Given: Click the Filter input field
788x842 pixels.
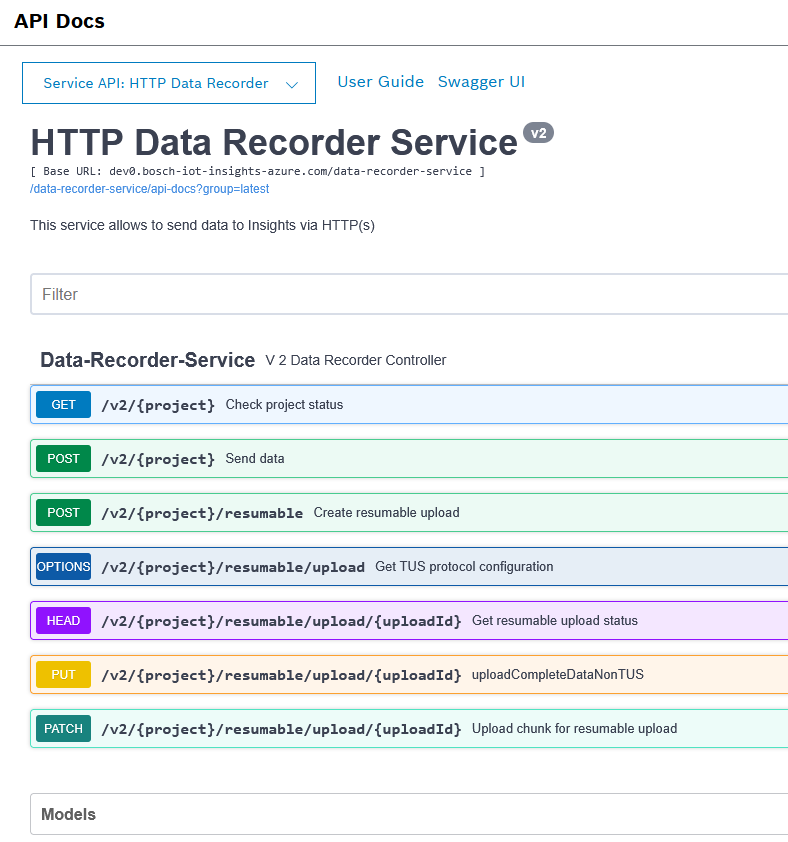Looking at the screenshot, I should click(x=400, y=294).
